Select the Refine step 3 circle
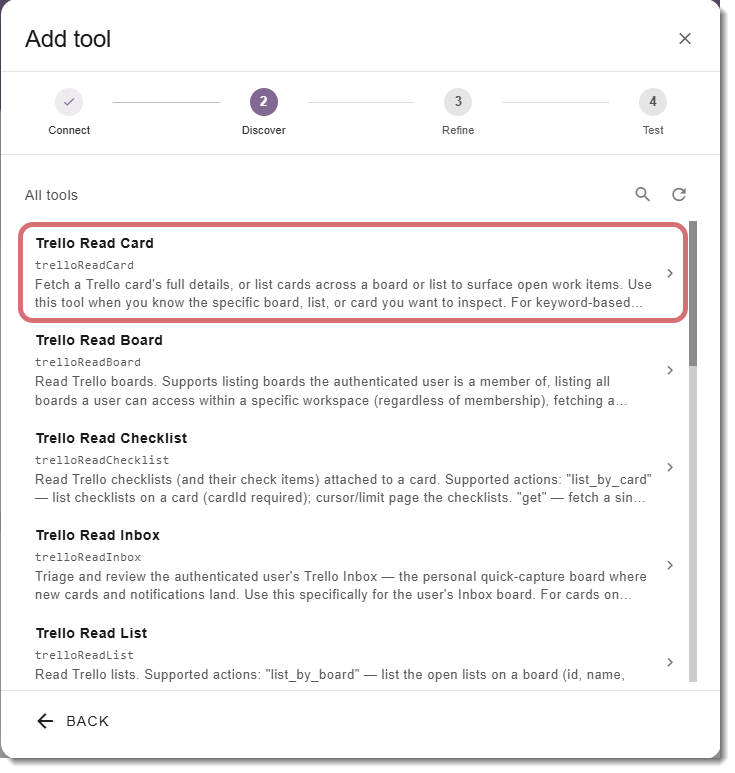The width and height of the screenshot is (735, 773). (x=458, y=102)
